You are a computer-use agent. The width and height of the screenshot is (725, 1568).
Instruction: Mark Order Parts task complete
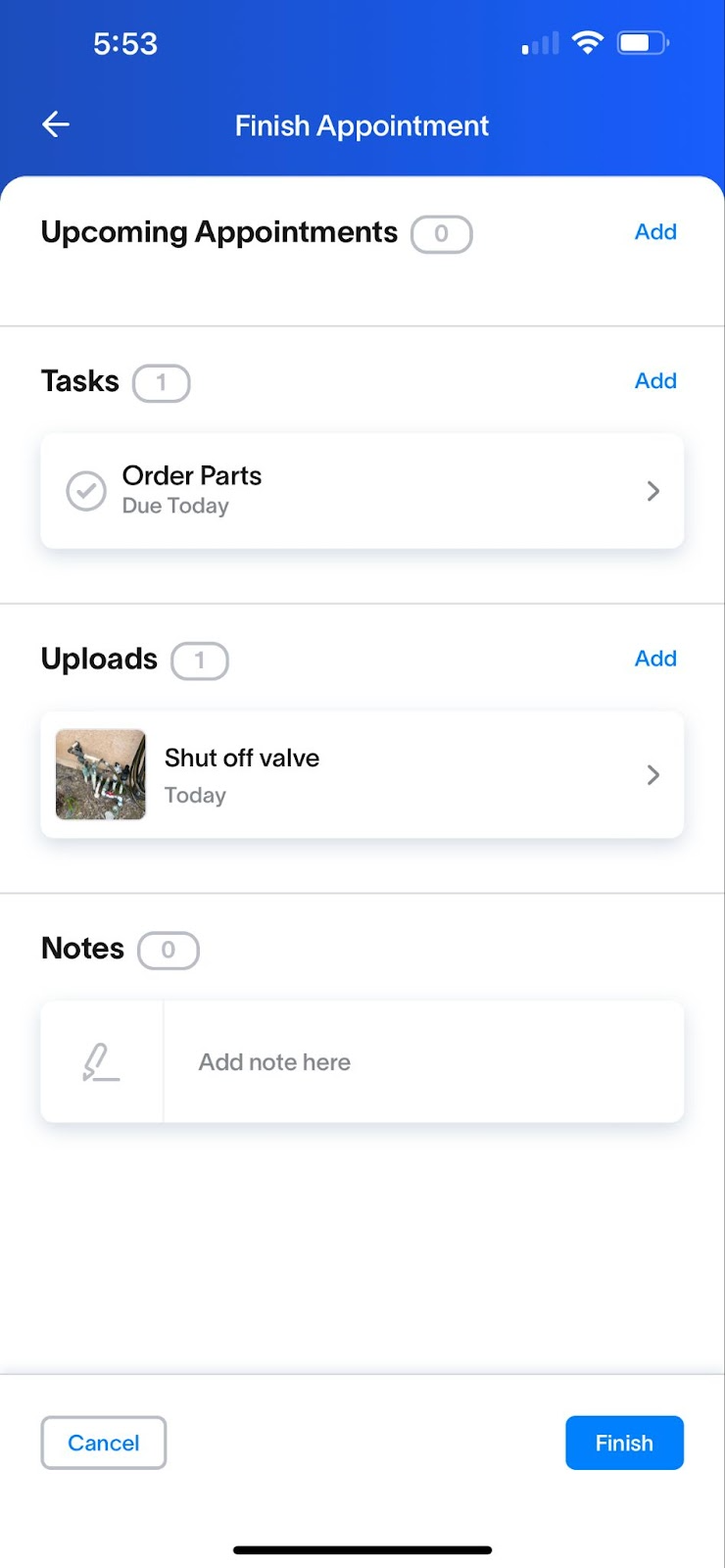pos(86,491)
